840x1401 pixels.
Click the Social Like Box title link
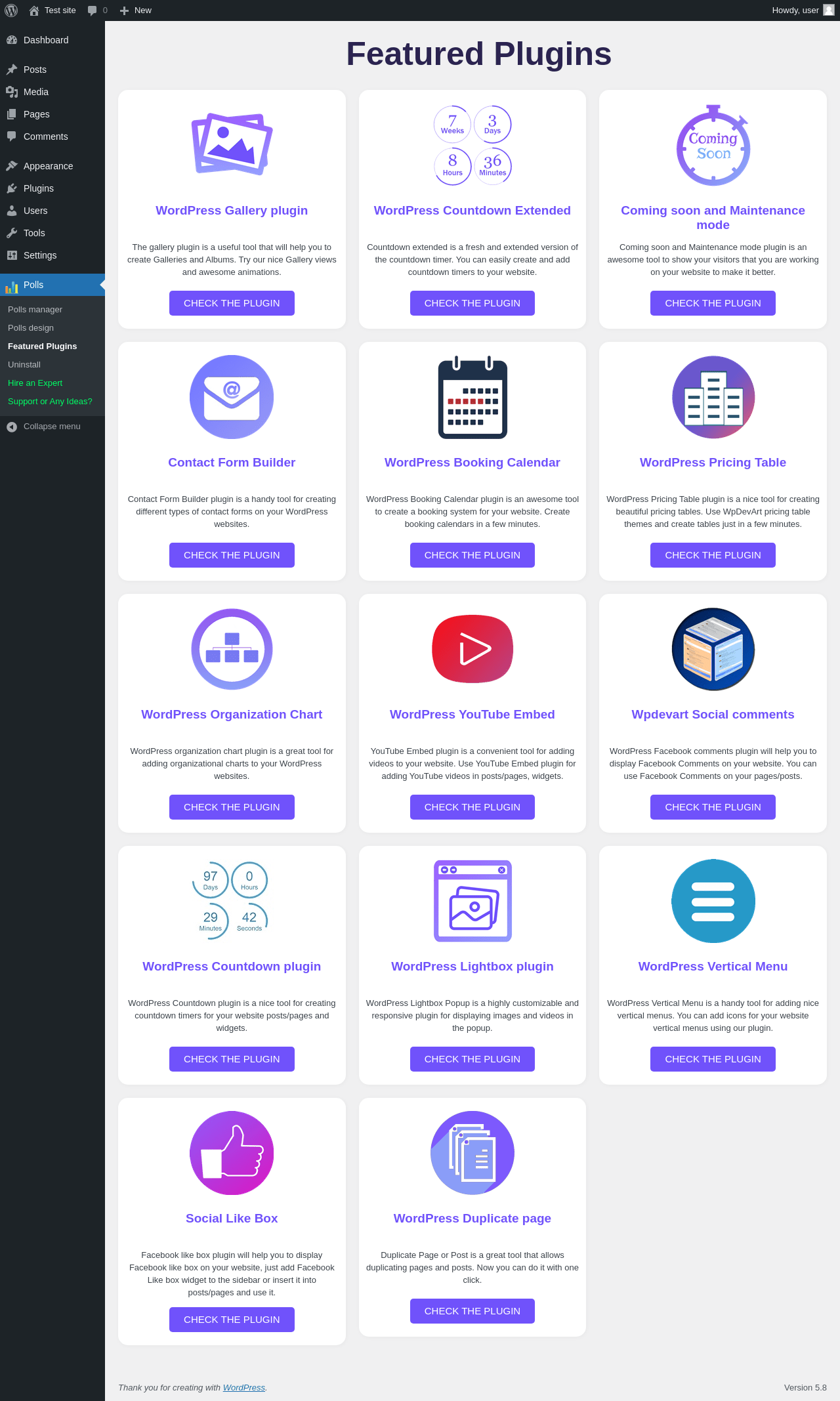point(232,1219)
